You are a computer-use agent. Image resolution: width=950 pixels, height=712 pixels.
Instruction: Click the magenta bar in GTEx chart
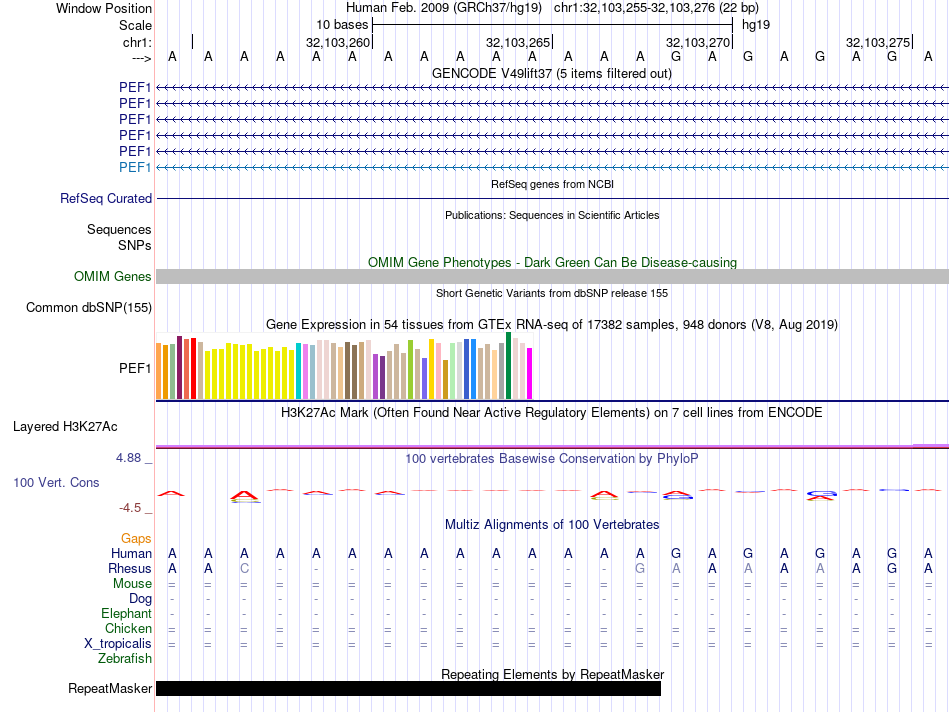[x=530, y=373]
